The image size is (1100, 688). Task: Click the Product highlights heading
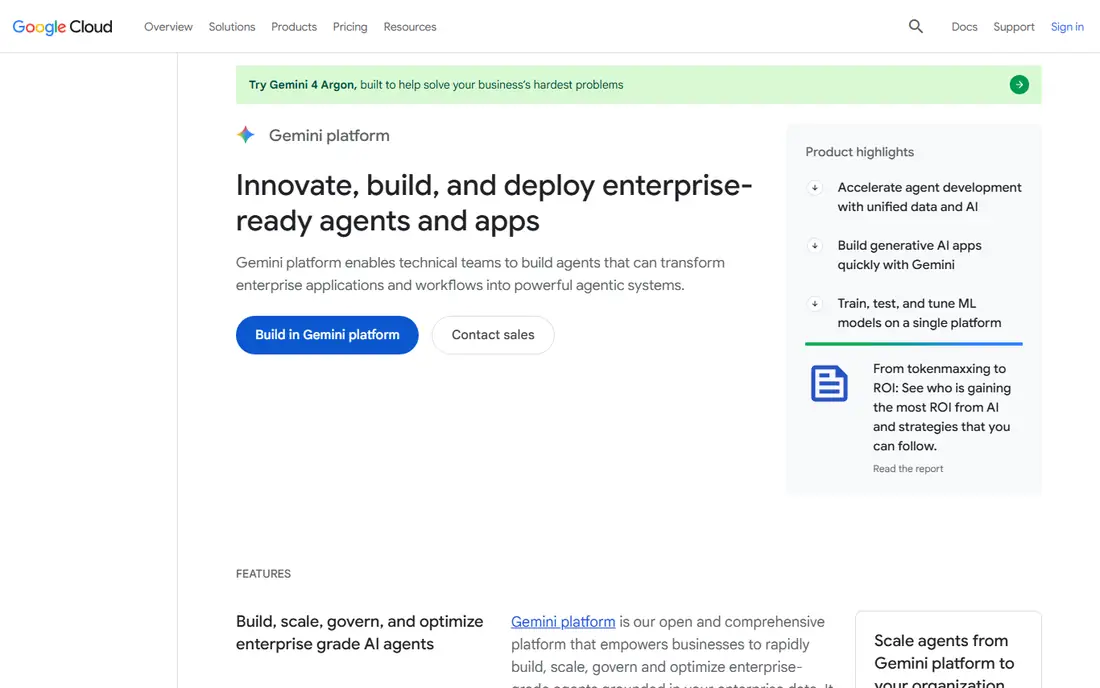[859, 152]
